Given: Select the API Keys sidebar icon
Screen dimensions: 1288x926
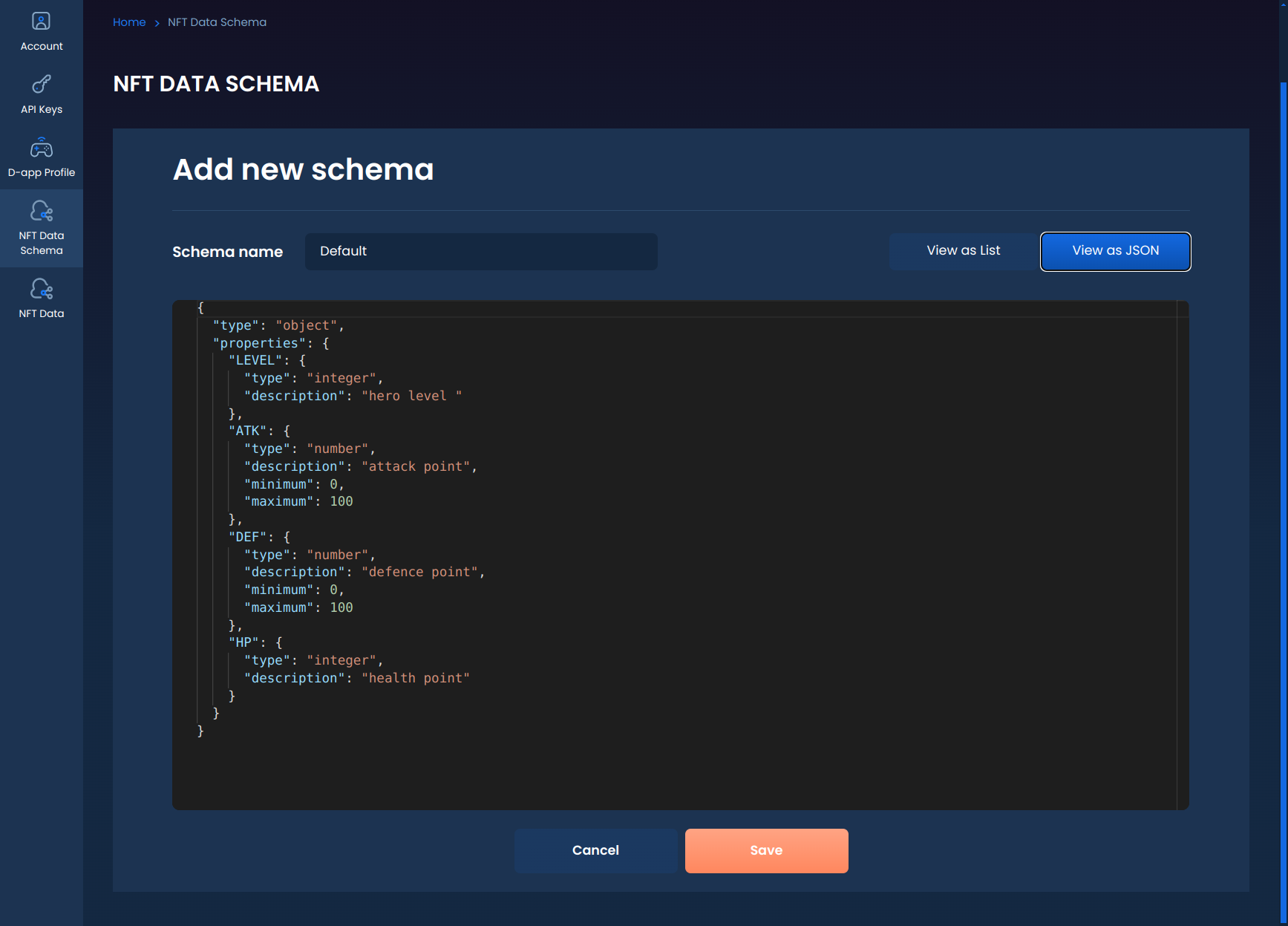Looking at the screenshot, I should pos(41,93).
